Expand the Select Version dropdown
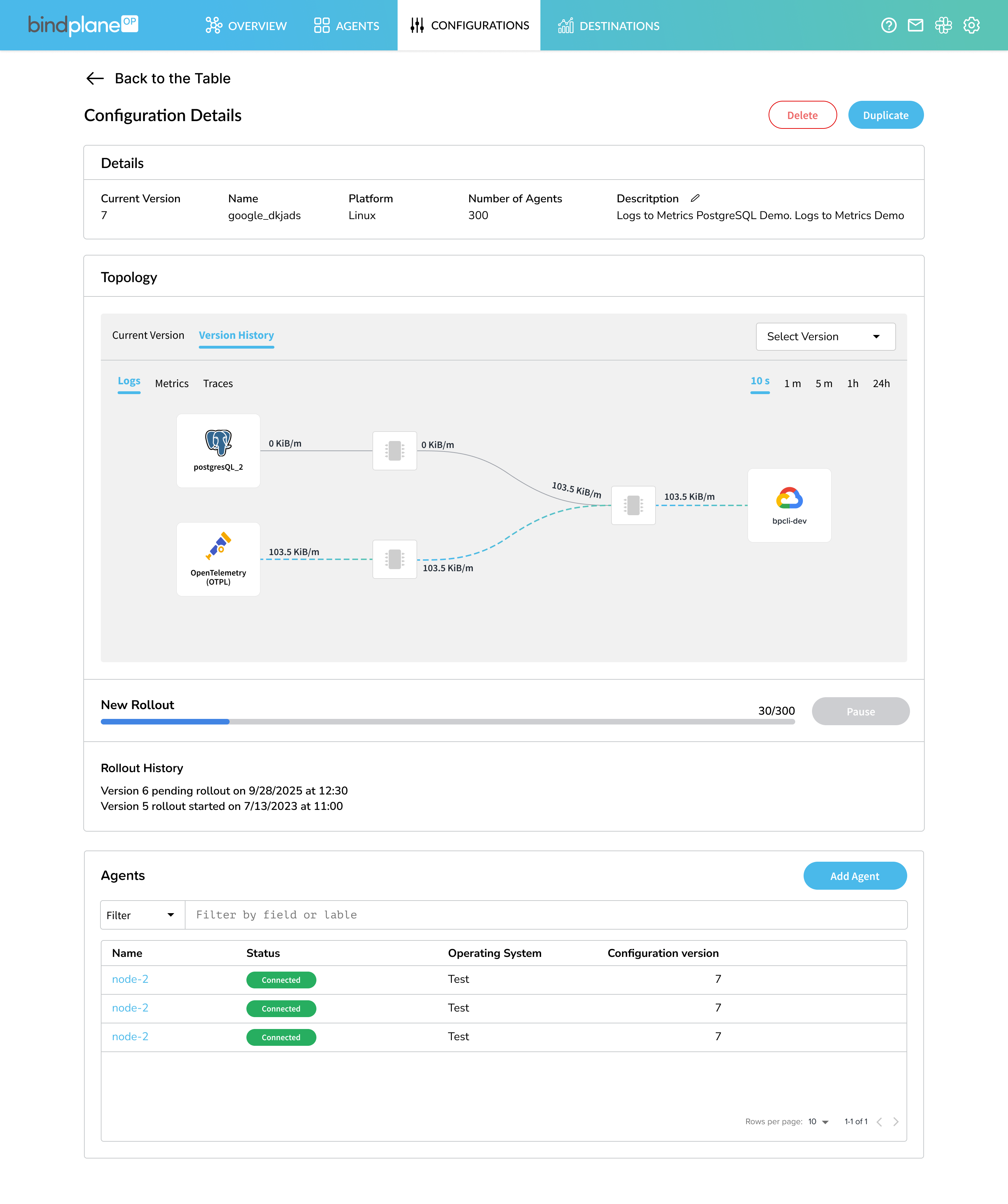 click(x=825, y=337)
